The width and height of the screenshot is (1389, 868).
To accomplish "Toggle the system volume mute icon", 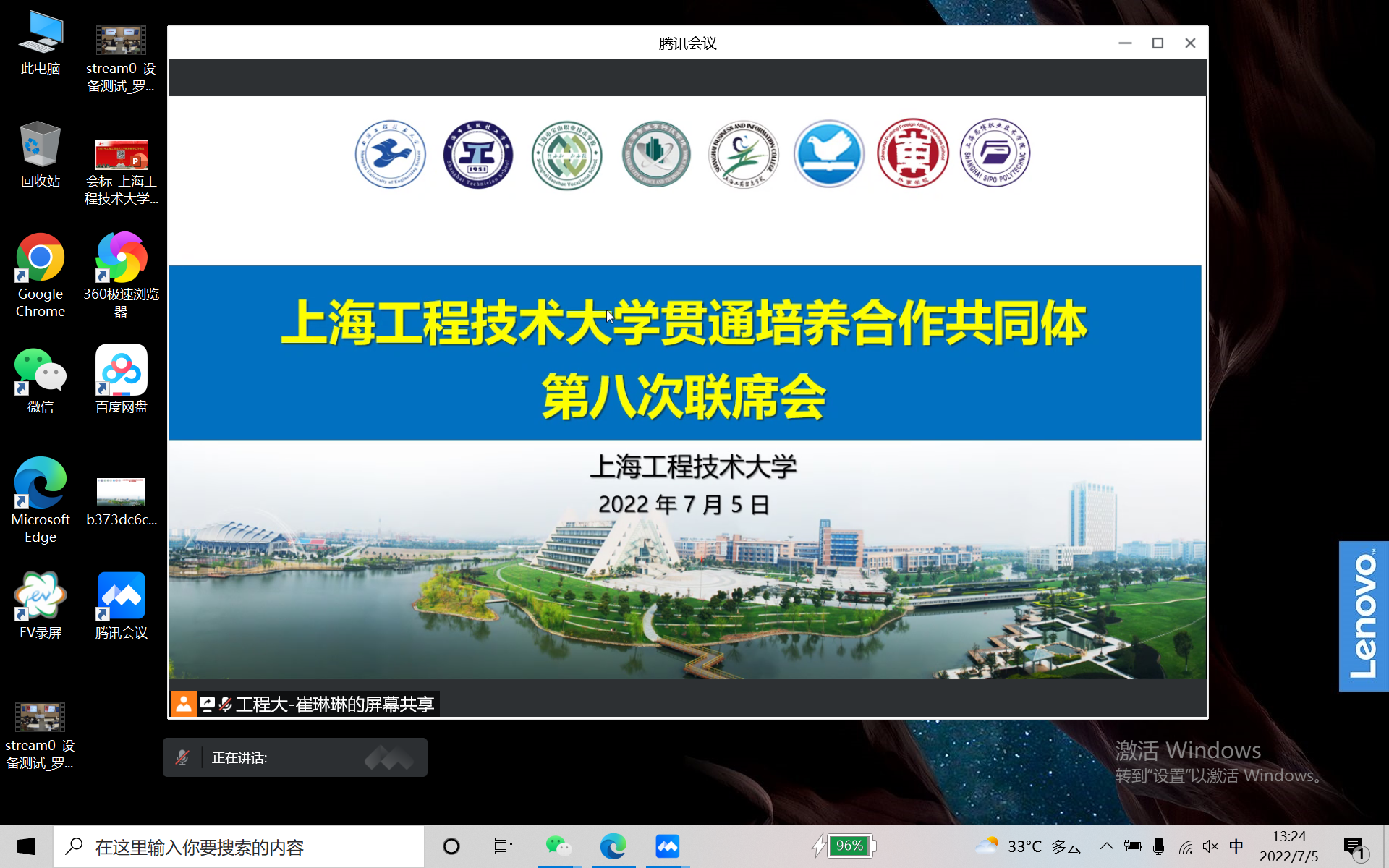I will coord(1210,846).
